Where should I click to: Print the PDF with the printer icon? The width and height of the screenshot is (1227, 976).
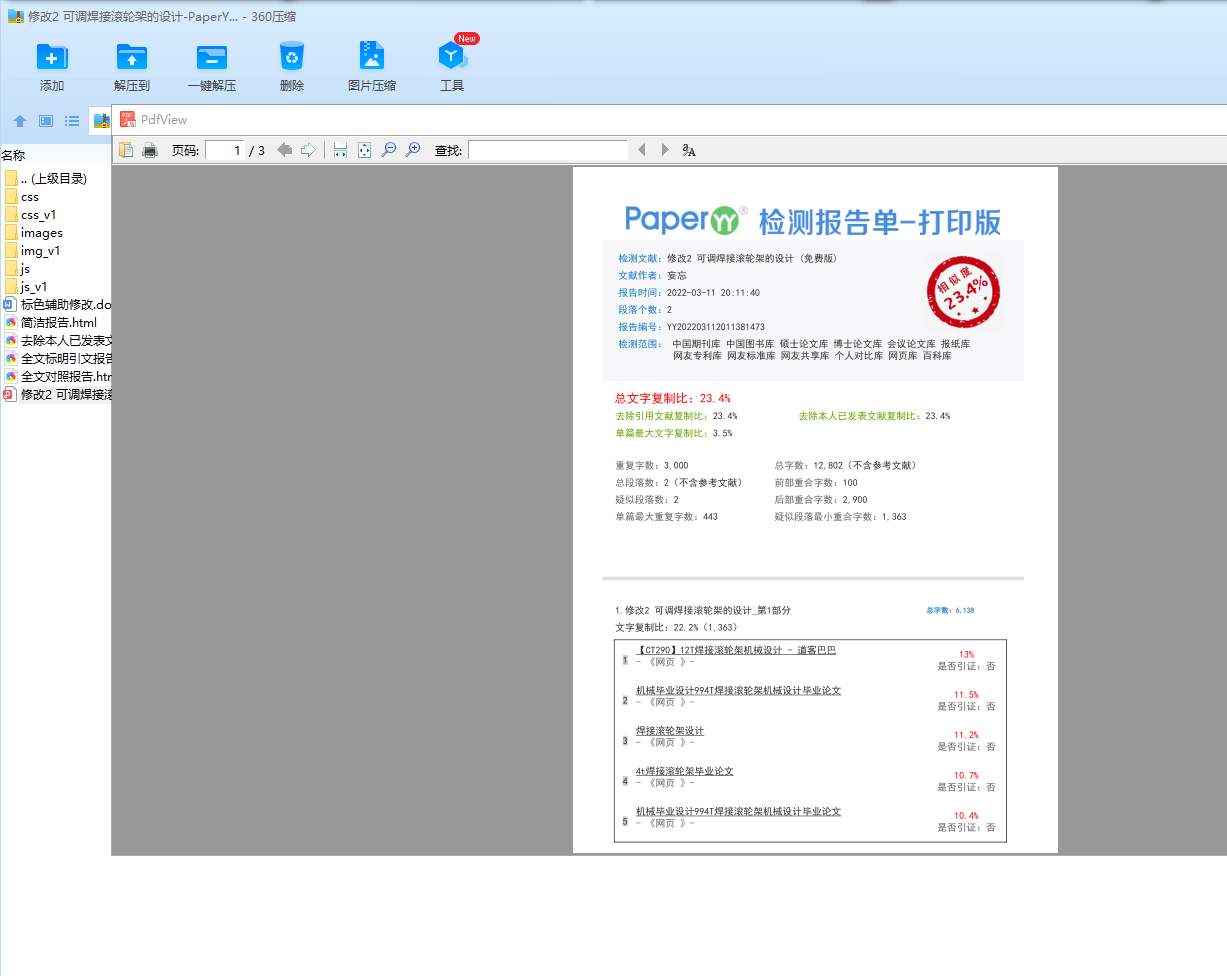(x=150, y=150)
